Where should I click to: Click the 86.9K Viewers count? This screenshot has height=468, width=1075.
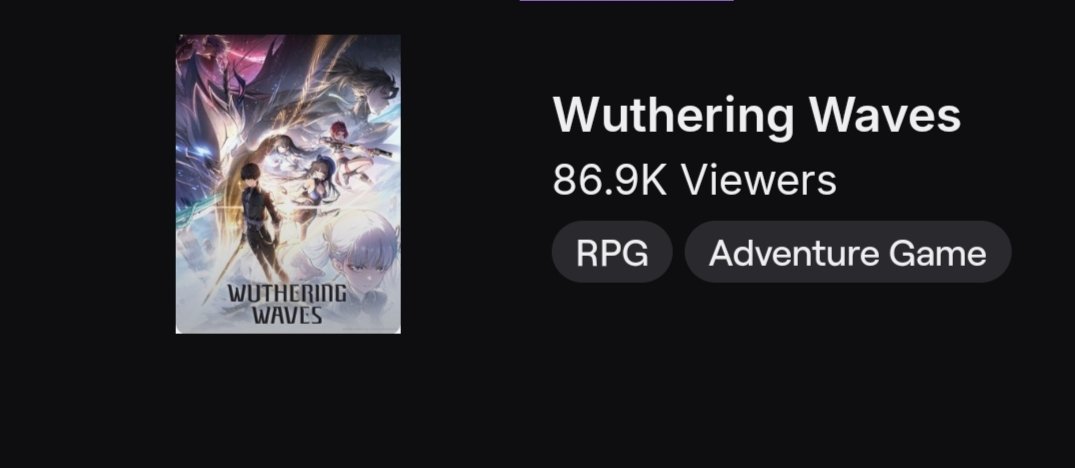click(x=694, y=180)
